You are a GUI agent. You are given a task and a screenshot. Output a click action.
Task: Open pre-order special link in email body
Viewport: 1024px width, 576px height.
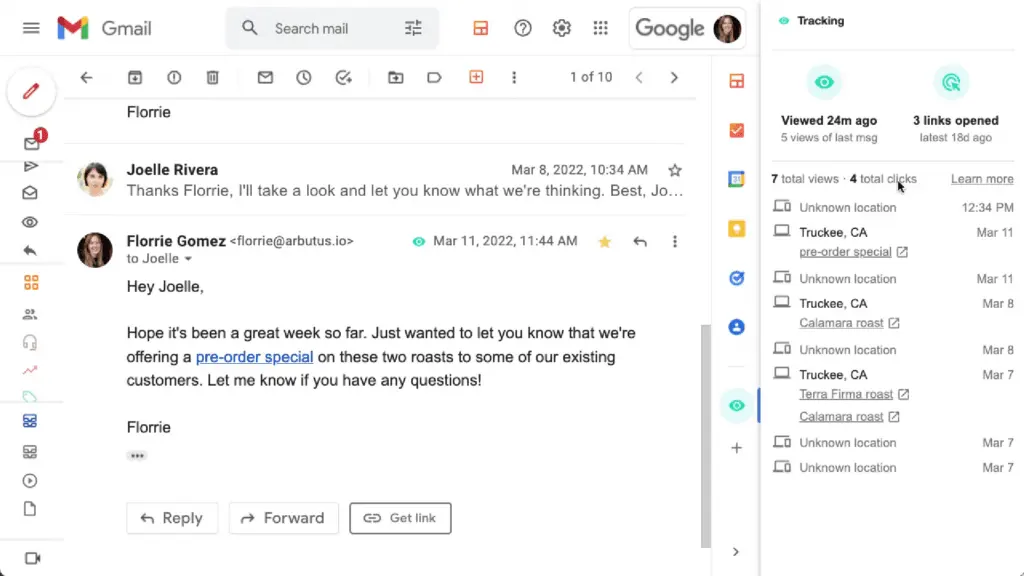254,357
